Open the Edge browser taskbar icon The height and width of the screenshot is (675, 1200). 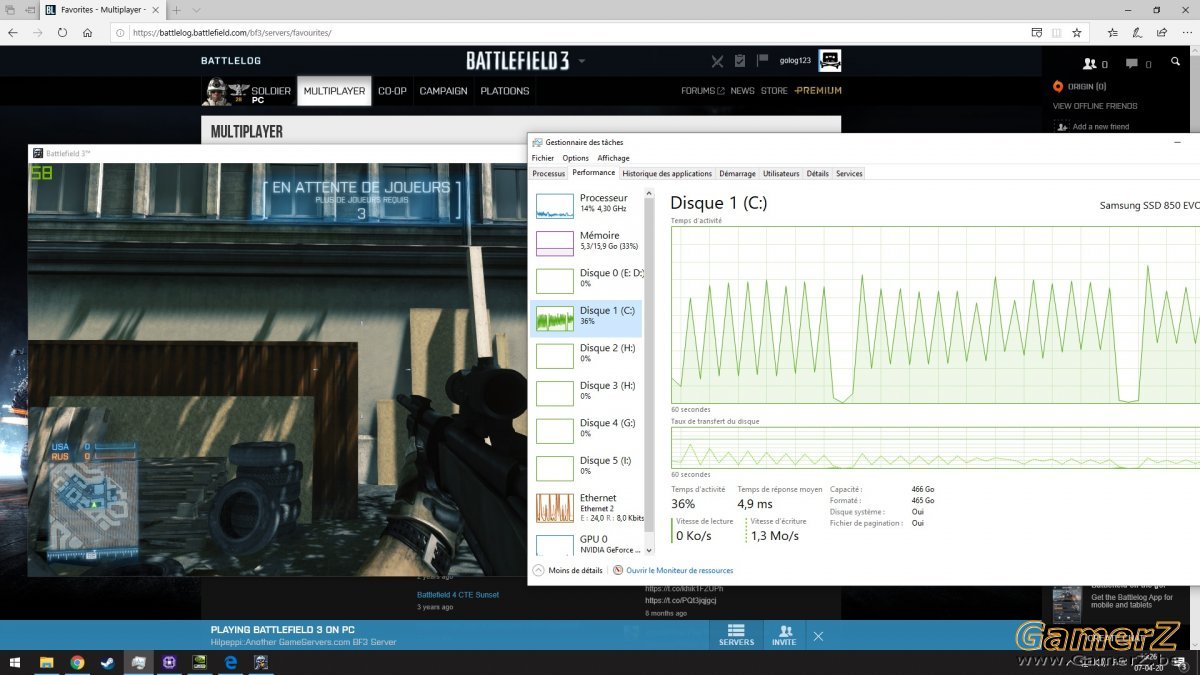(x=230, y=662)
